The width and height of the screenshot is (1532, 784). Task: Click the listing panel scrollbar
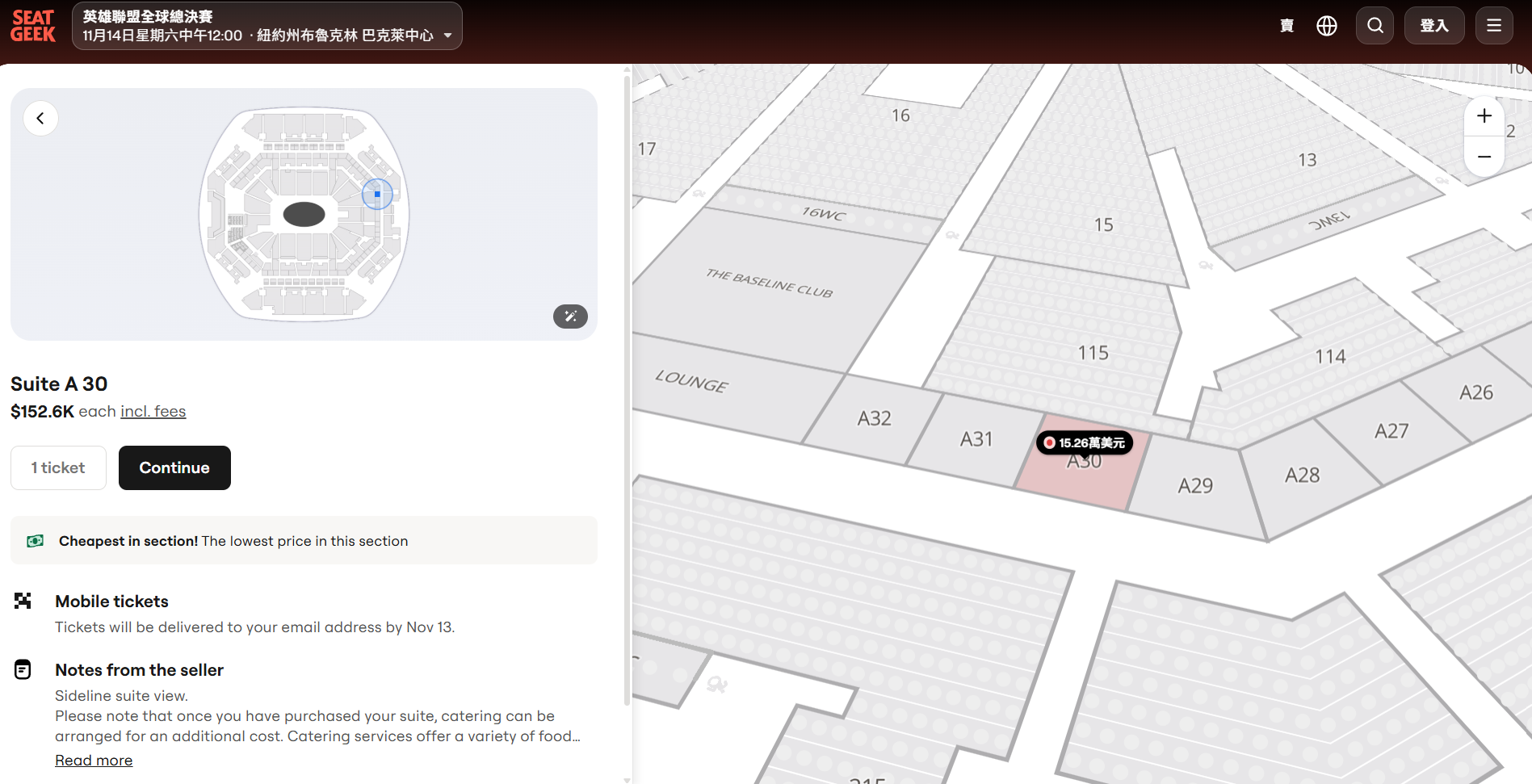pos(627,389)
